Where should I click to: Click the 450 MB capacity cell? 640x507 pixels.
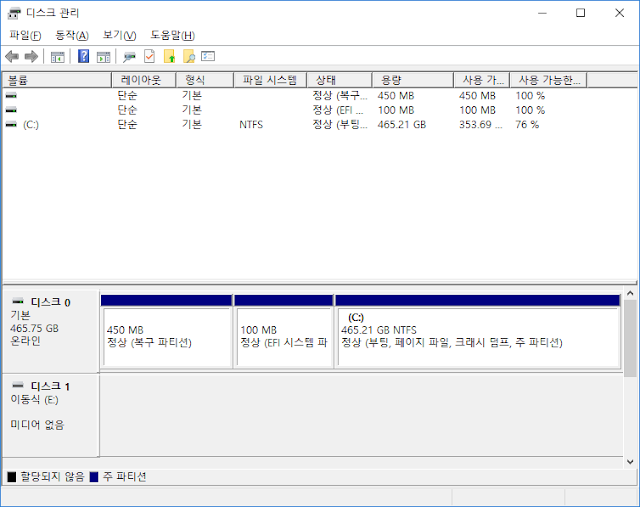tap(396, 96)
